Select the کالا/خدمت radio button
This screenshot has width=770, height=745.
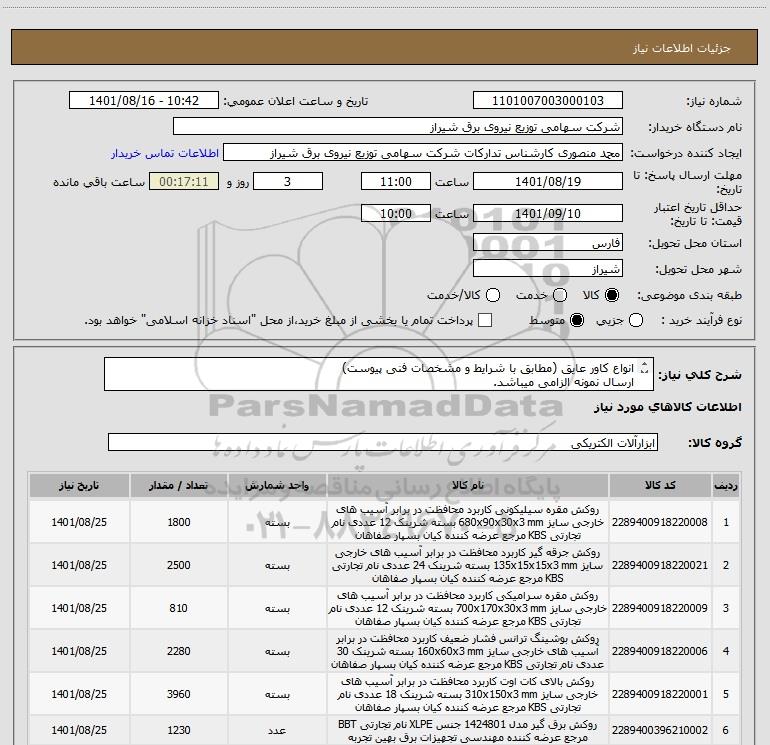[493, 295]
